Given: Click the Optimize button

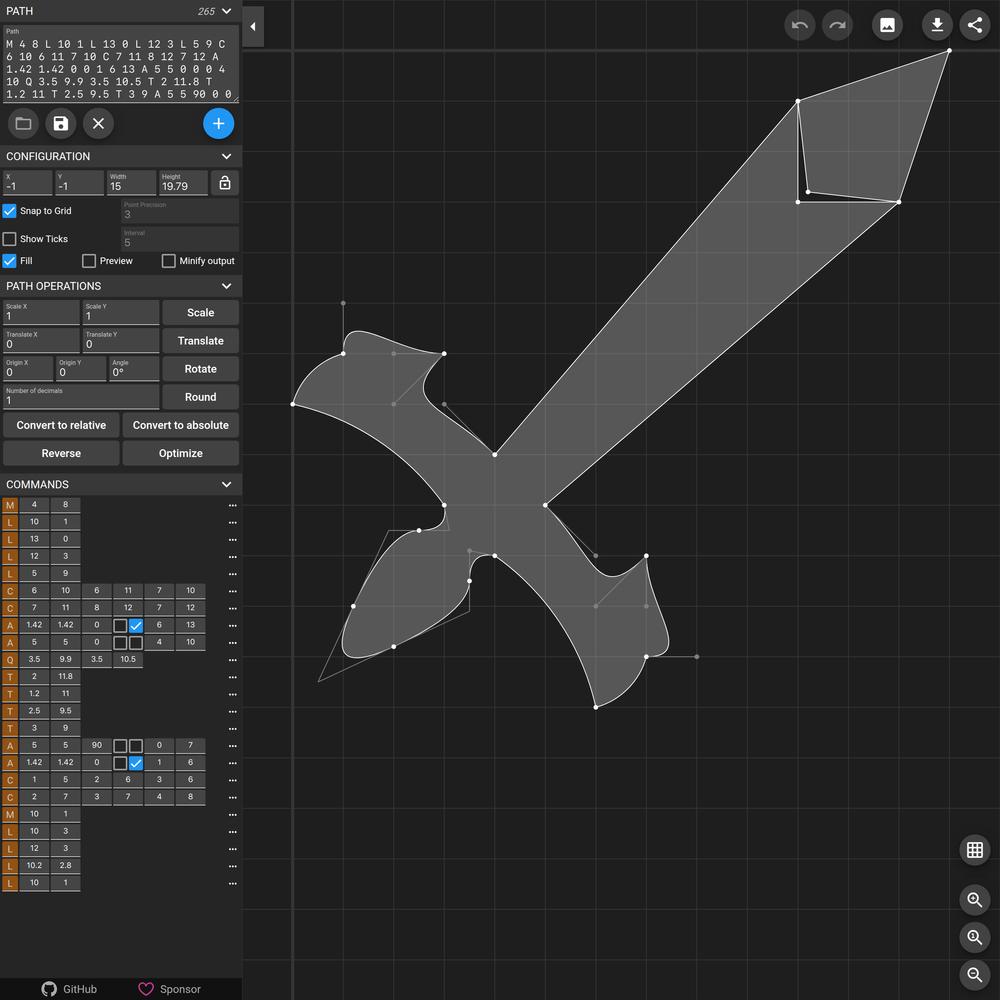Looking at the screenshot, I should coord(181,453).
